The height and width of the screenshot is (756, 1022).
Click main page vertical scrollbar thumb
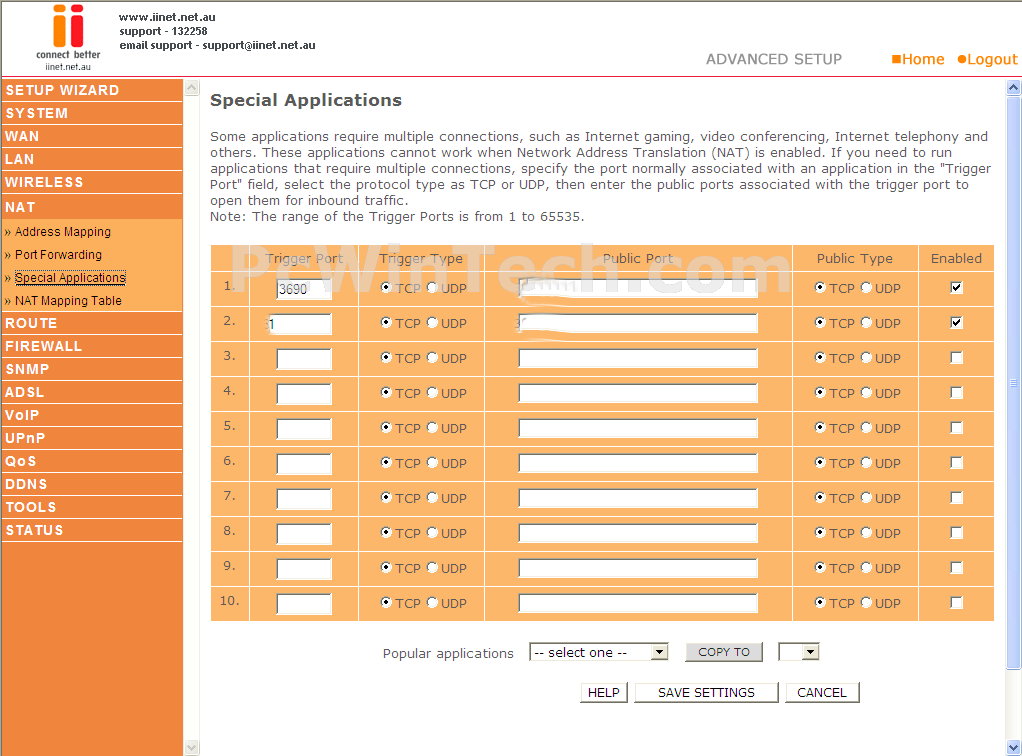[1014, 383]
